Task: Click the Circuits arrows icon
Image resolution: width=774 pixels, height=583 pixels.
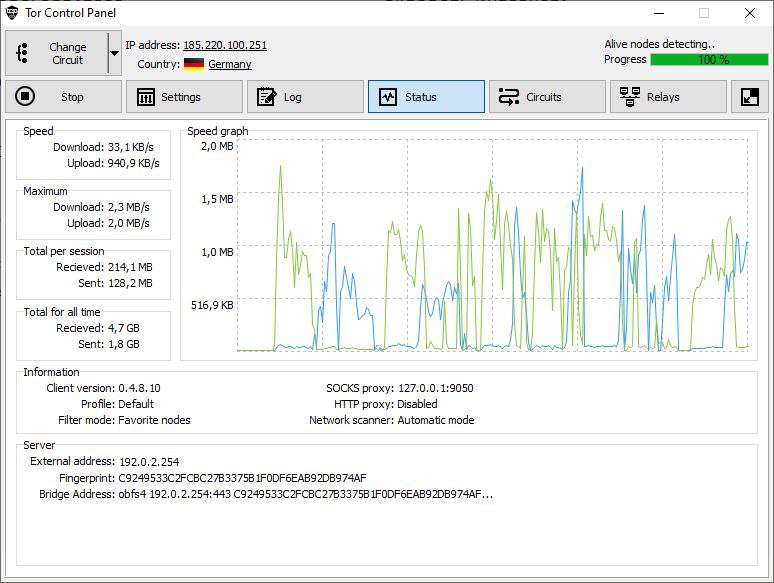Action: point(508,97)
